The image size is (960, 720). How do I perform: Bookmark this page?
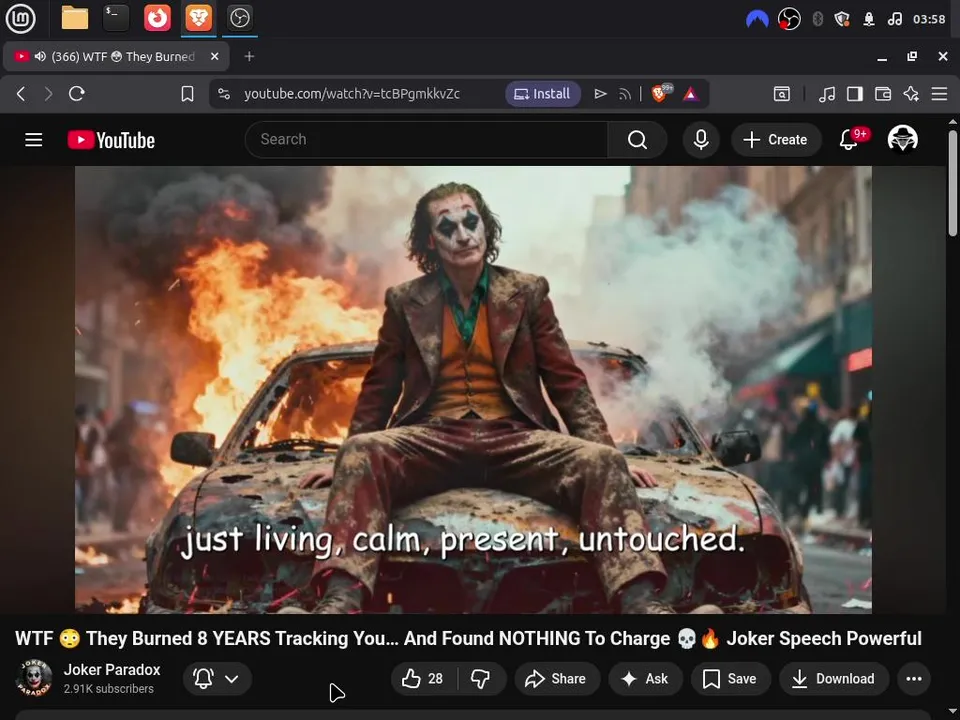pyautogui.click(x=187, y=94)
